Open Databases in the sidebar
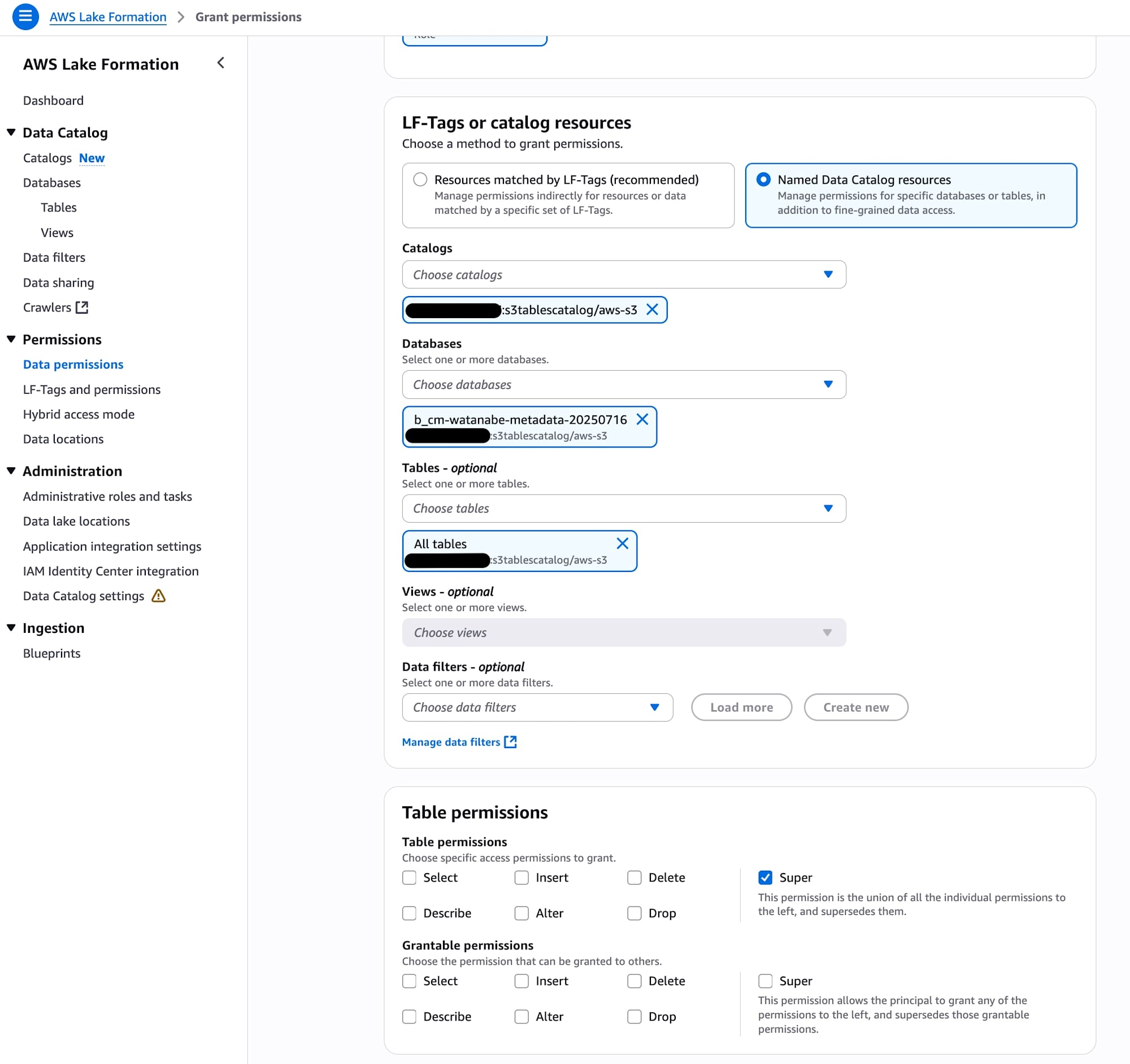This screenshot has height=1064, width=1130. (53, 183)
